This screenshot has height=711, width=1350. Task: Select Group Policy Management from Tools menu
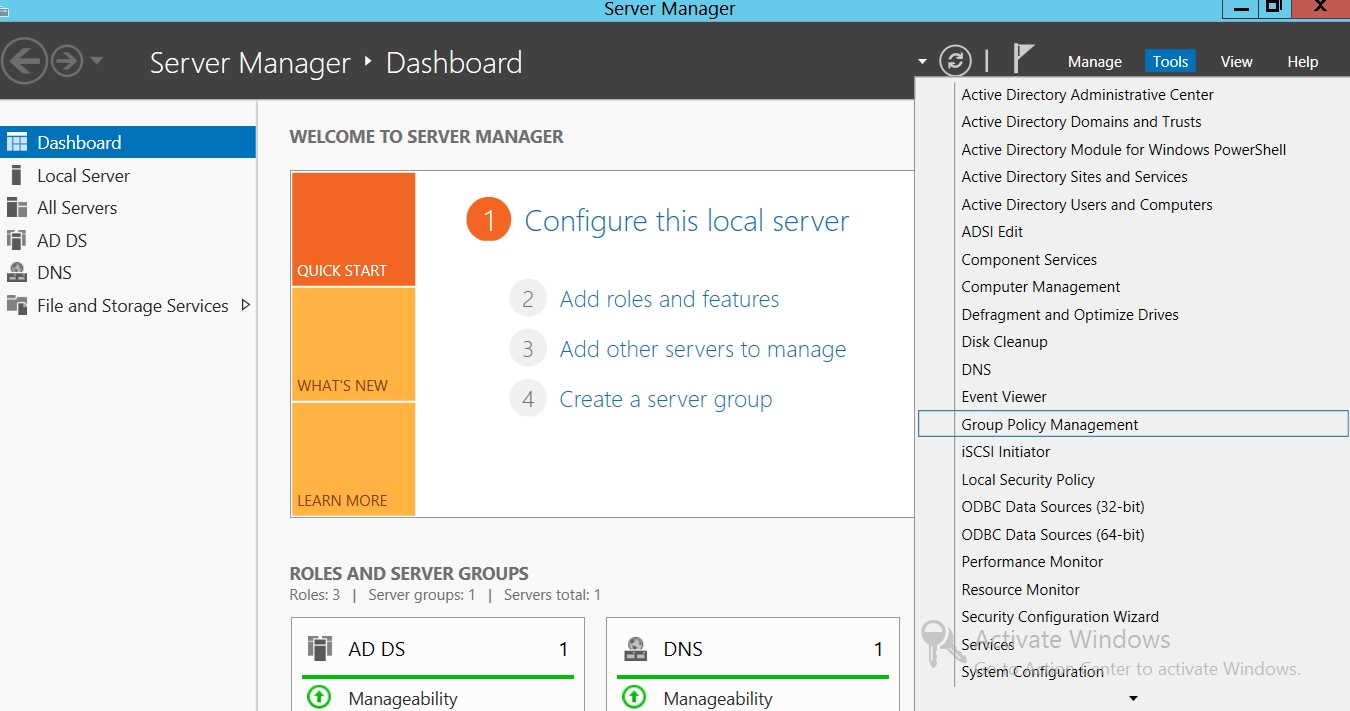click(1049, 424)
